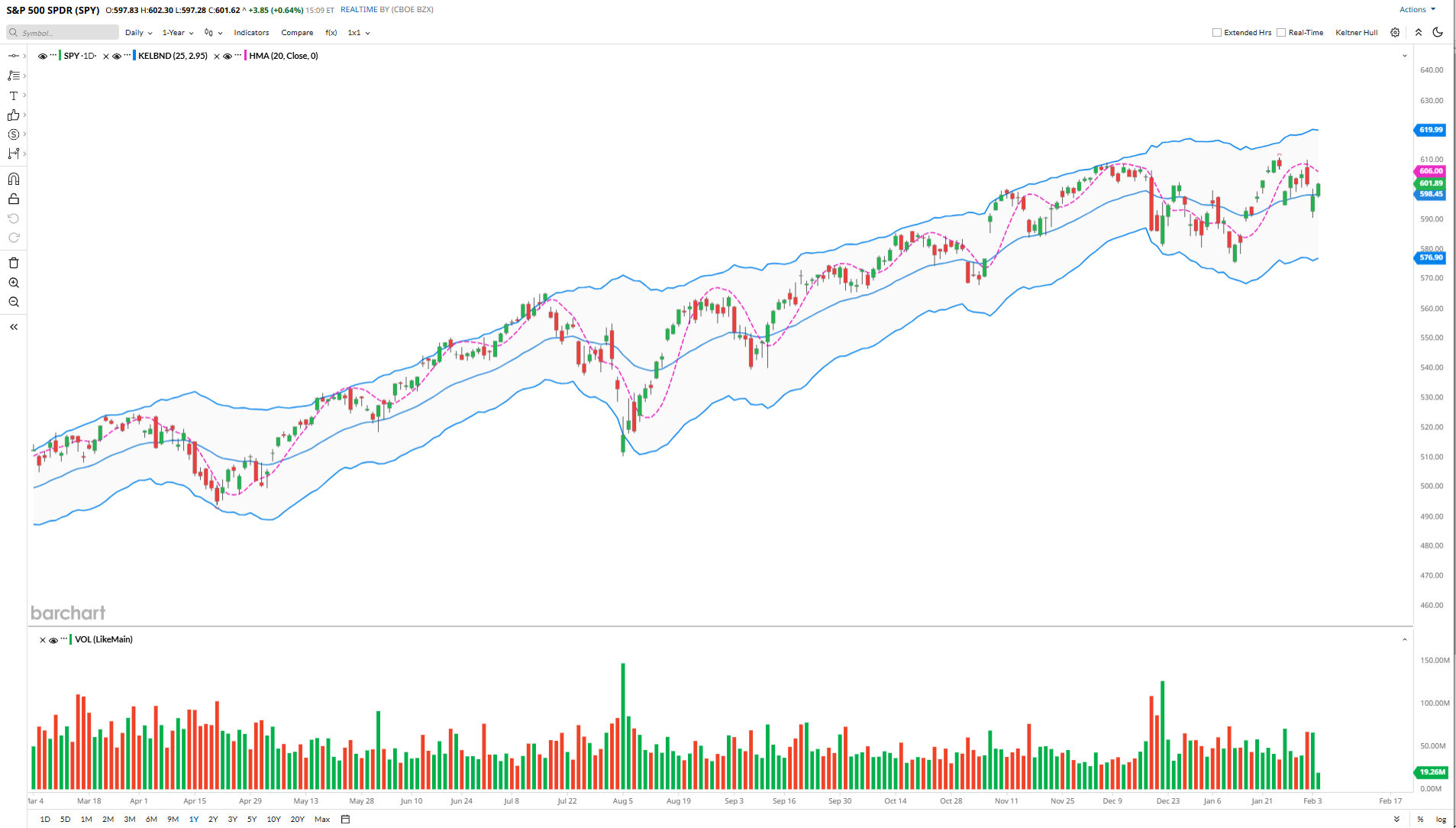The height and width of the screenshot is (828, 1456).
Task: Select the Text annotation tool
Action: (14, 95)
